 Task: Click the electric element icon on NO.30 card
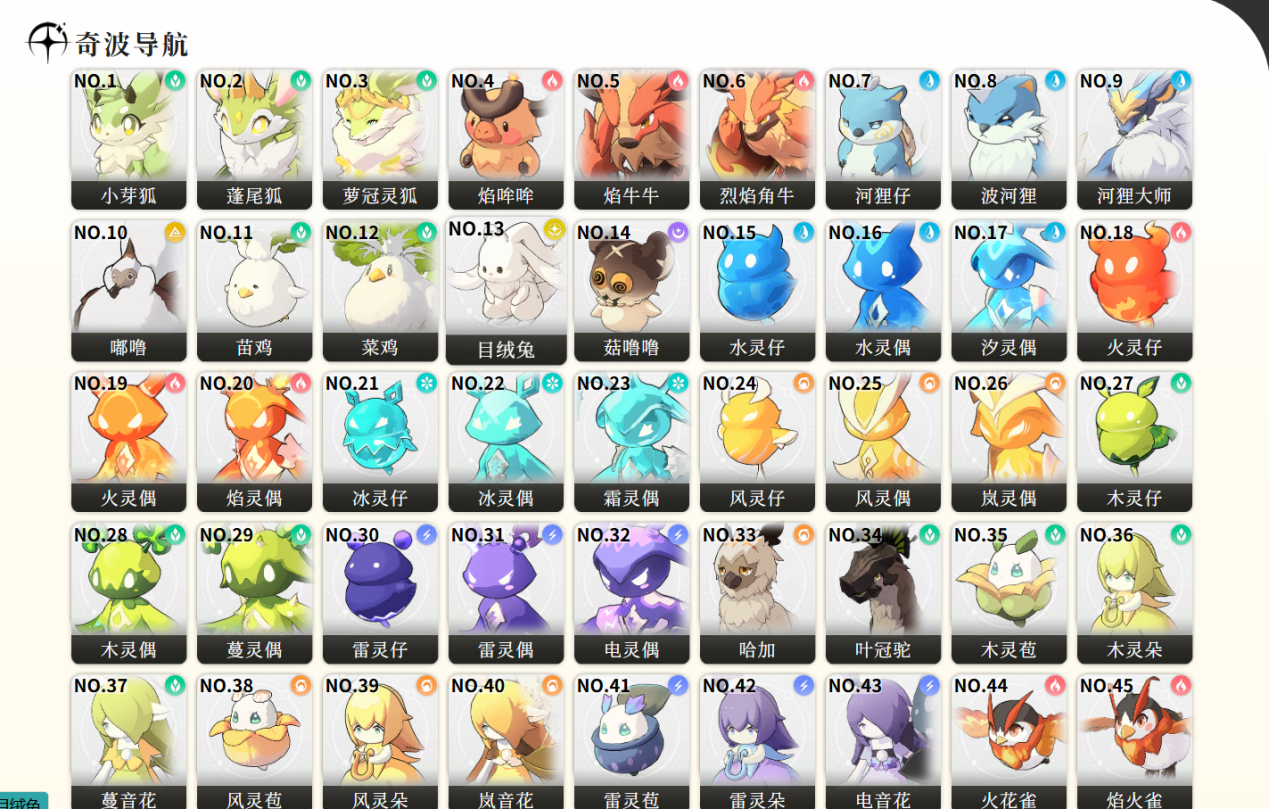click(427, 535)
